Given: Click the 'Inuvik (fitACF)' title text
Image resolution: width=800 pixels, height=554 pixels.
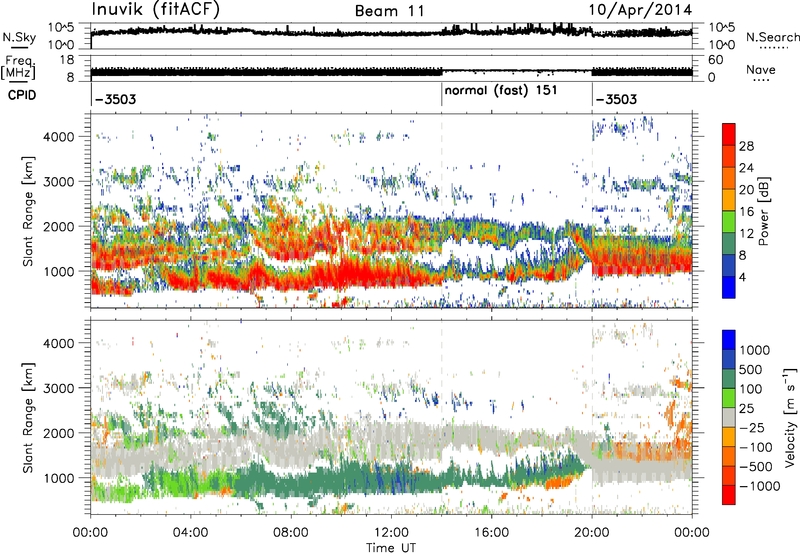Looking at the screenshot, I should [x=155, y=10].
